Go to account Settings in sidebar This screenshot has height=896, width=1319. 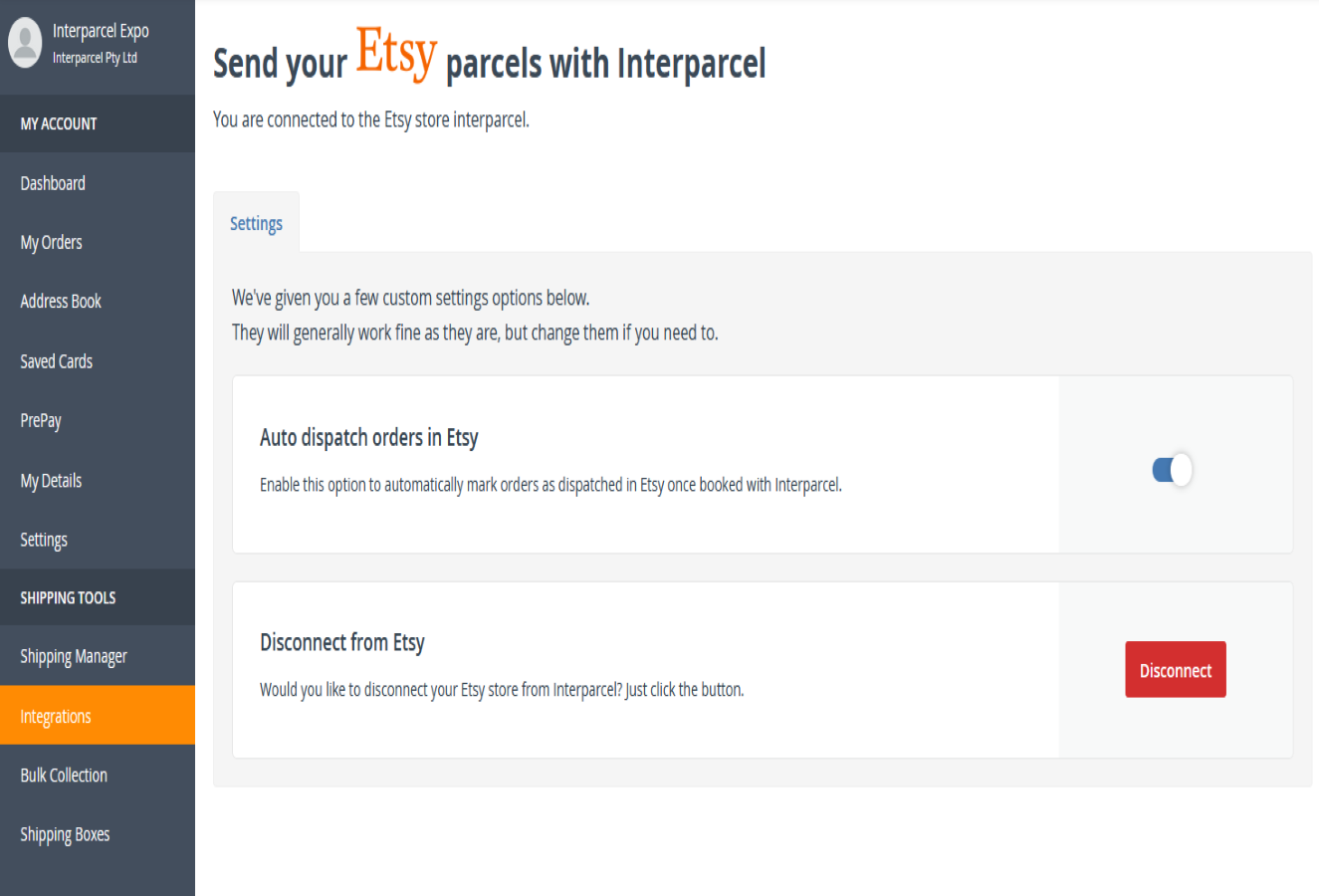[44, 539]
